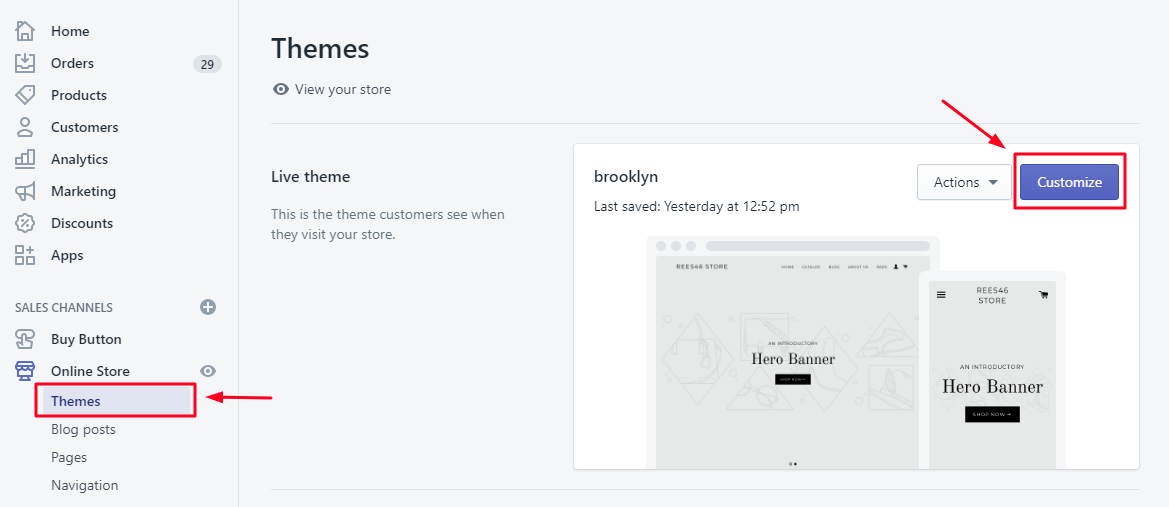This screenshot has width=1169, height=507.
Task: Open Analytics using bar chart icon
Action: click(25, 159)
